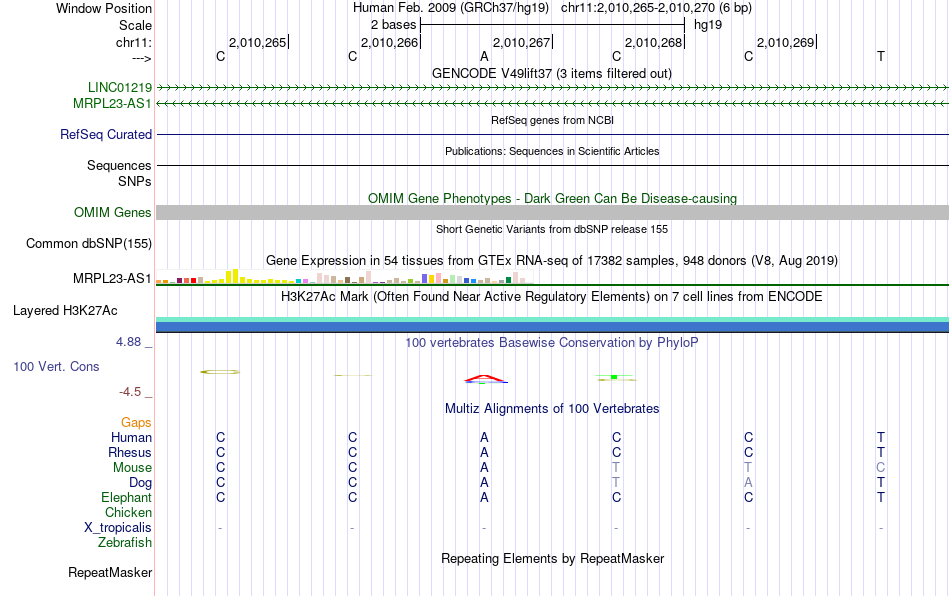Open Common dbSNP(155) track label
This screenshot has width=950, height=596.
pyautogui.click(x=89, y=243)
